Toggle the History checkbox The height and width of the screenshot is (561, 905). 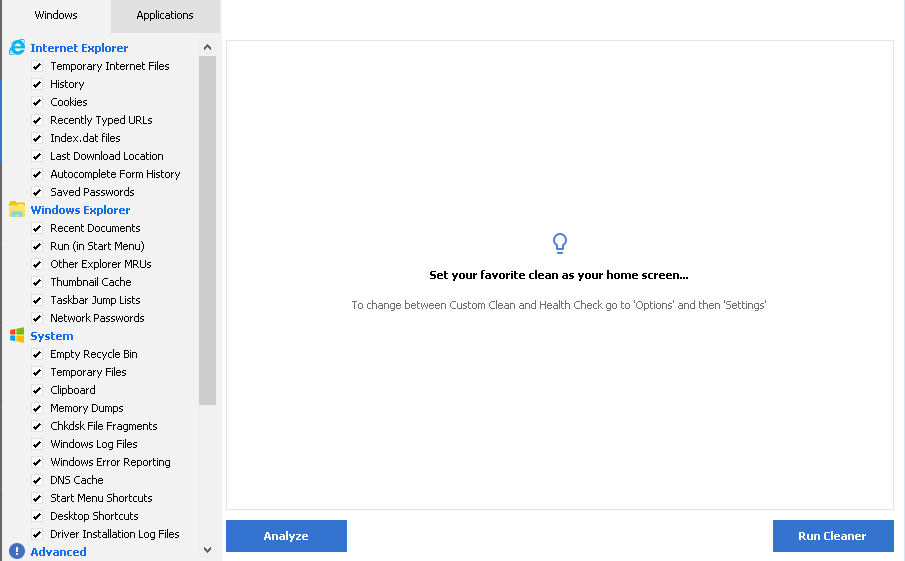(37, 84)
